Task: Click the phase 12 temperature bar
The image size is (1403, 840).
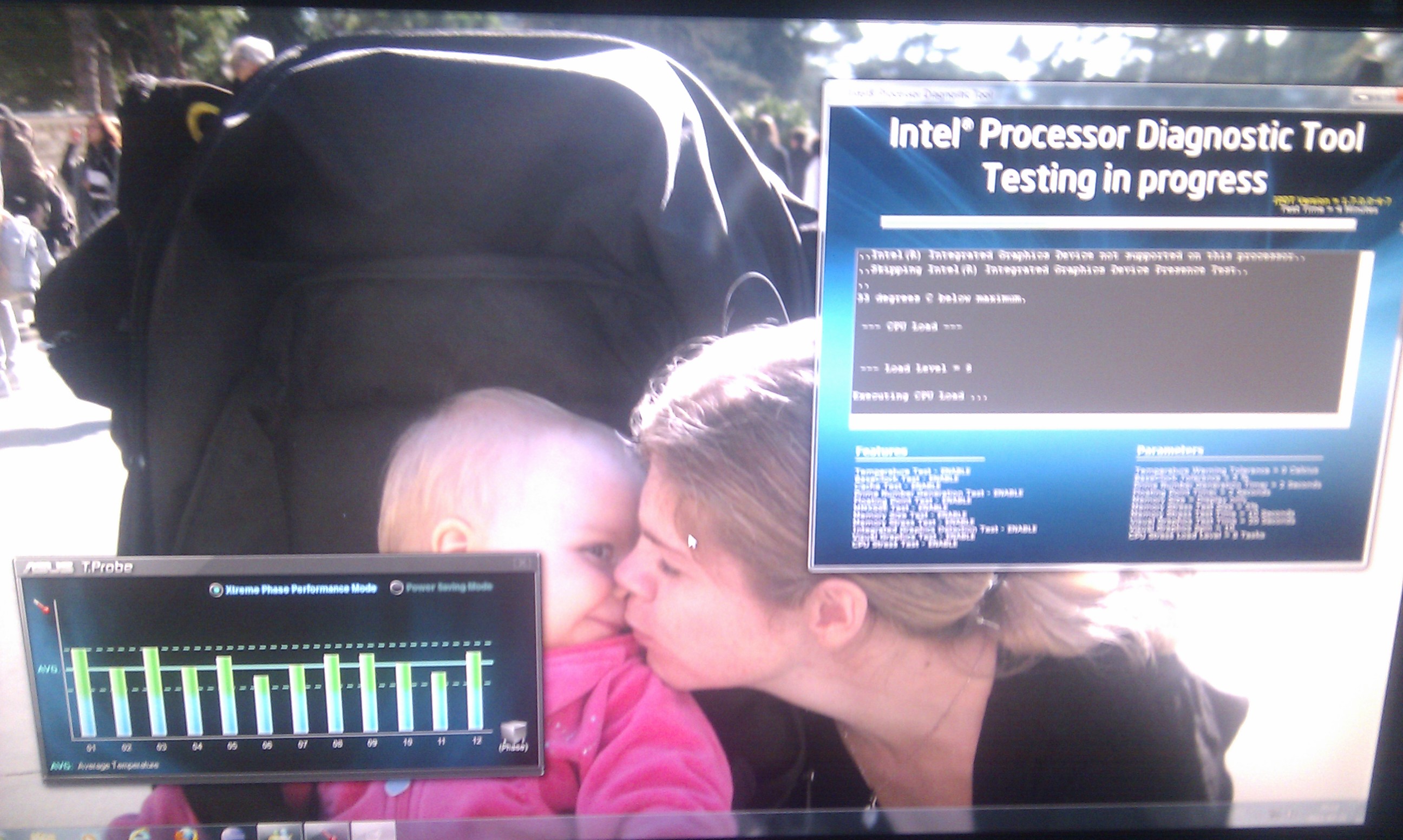Action: pos(474,691)
